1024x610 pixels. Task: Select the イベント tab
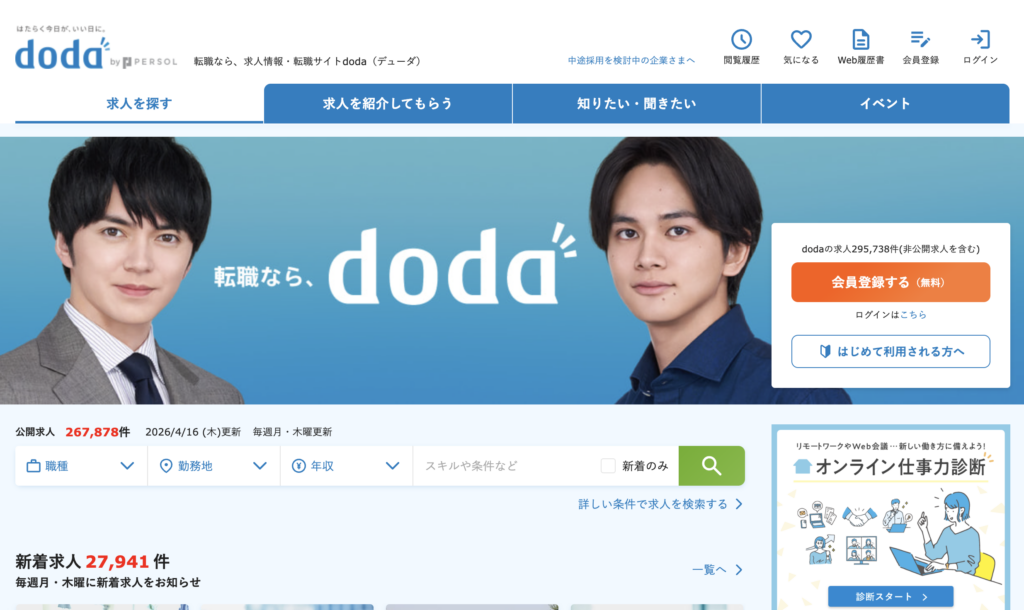pos(885,103)
